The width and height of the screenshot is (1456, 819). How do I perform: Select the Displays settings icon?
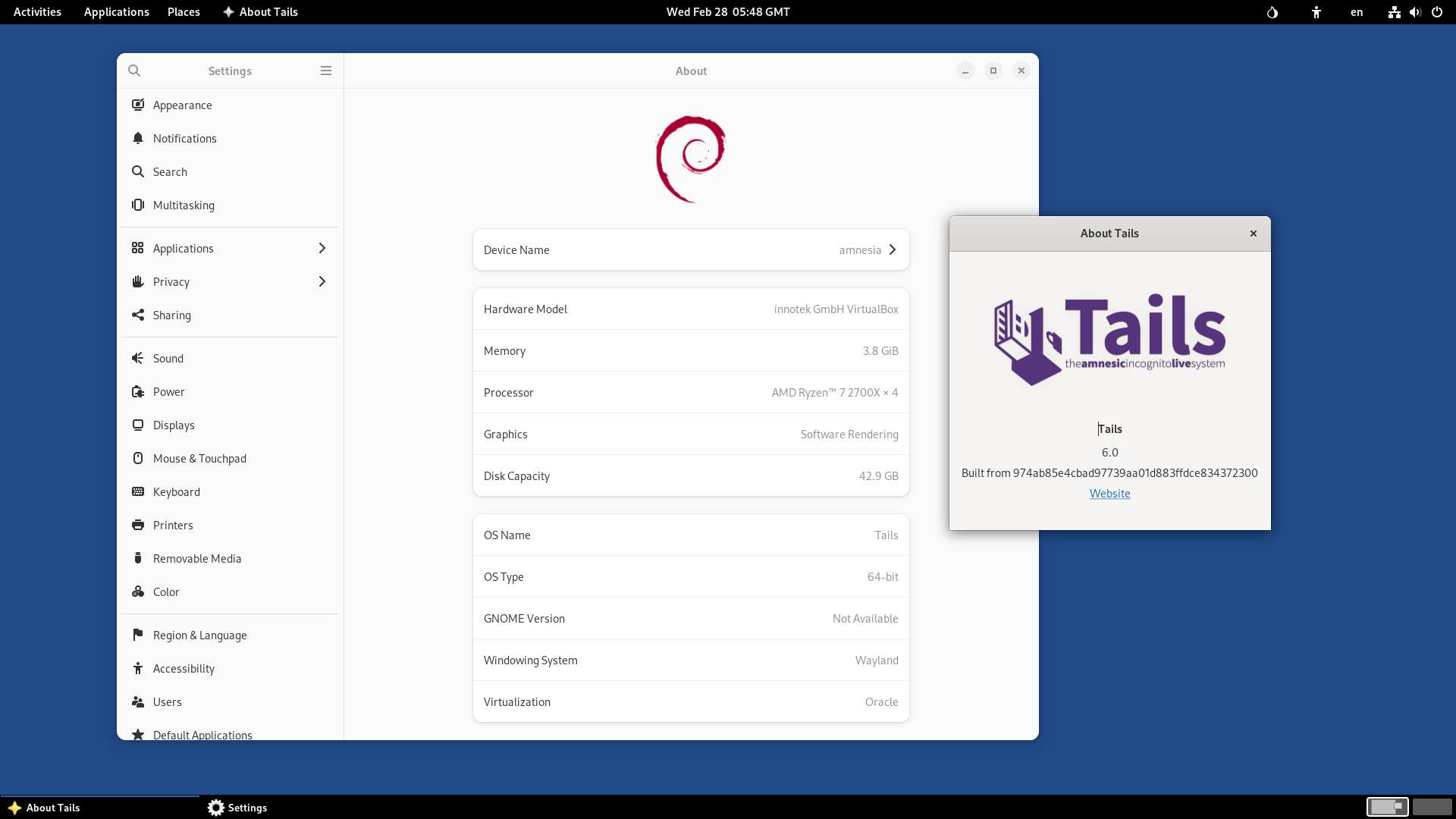(x=137, y=425)
